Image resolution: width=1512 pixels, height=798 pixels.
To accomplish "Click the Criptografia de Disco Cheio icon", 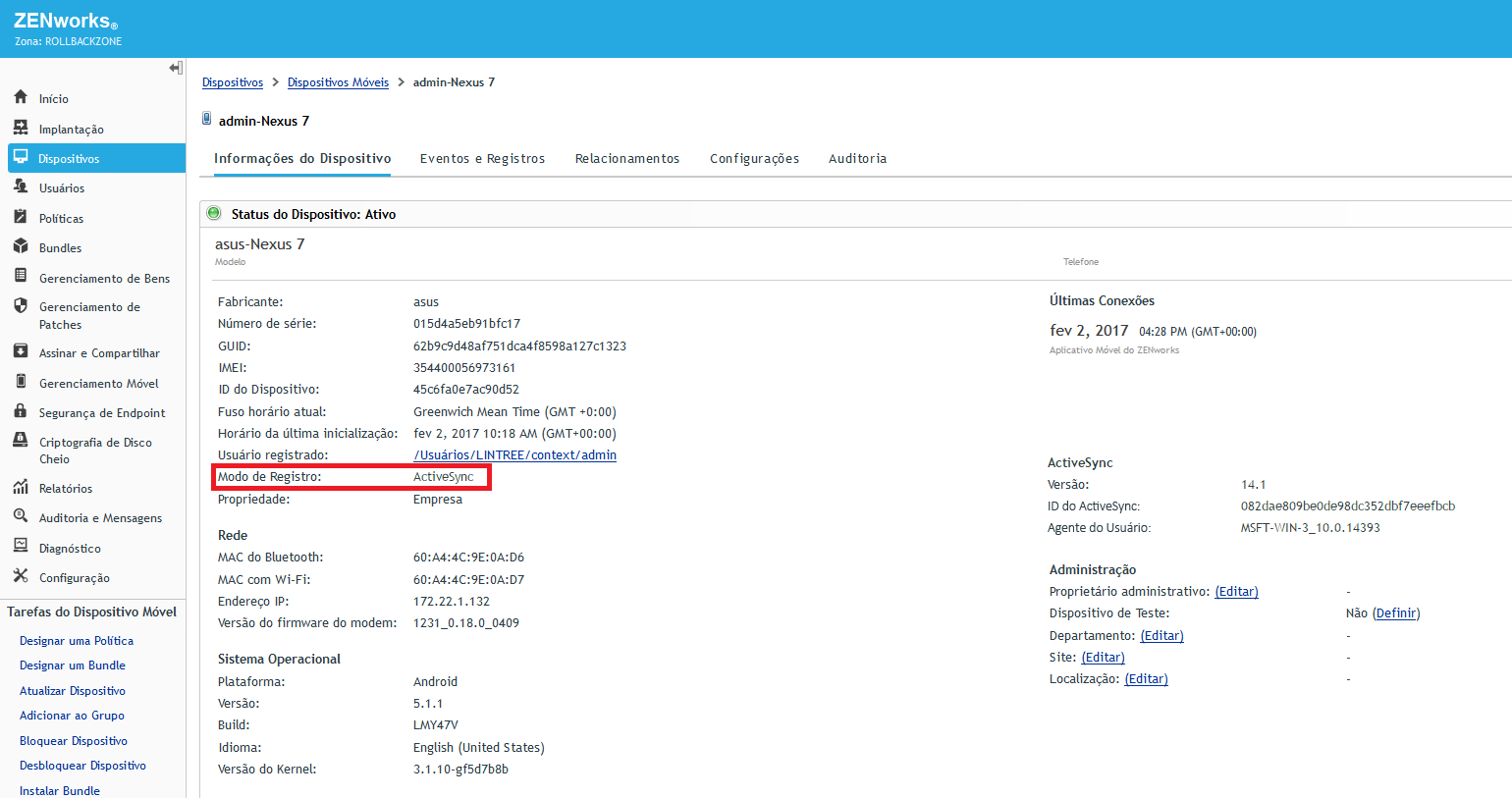I will tap(21, 441).
